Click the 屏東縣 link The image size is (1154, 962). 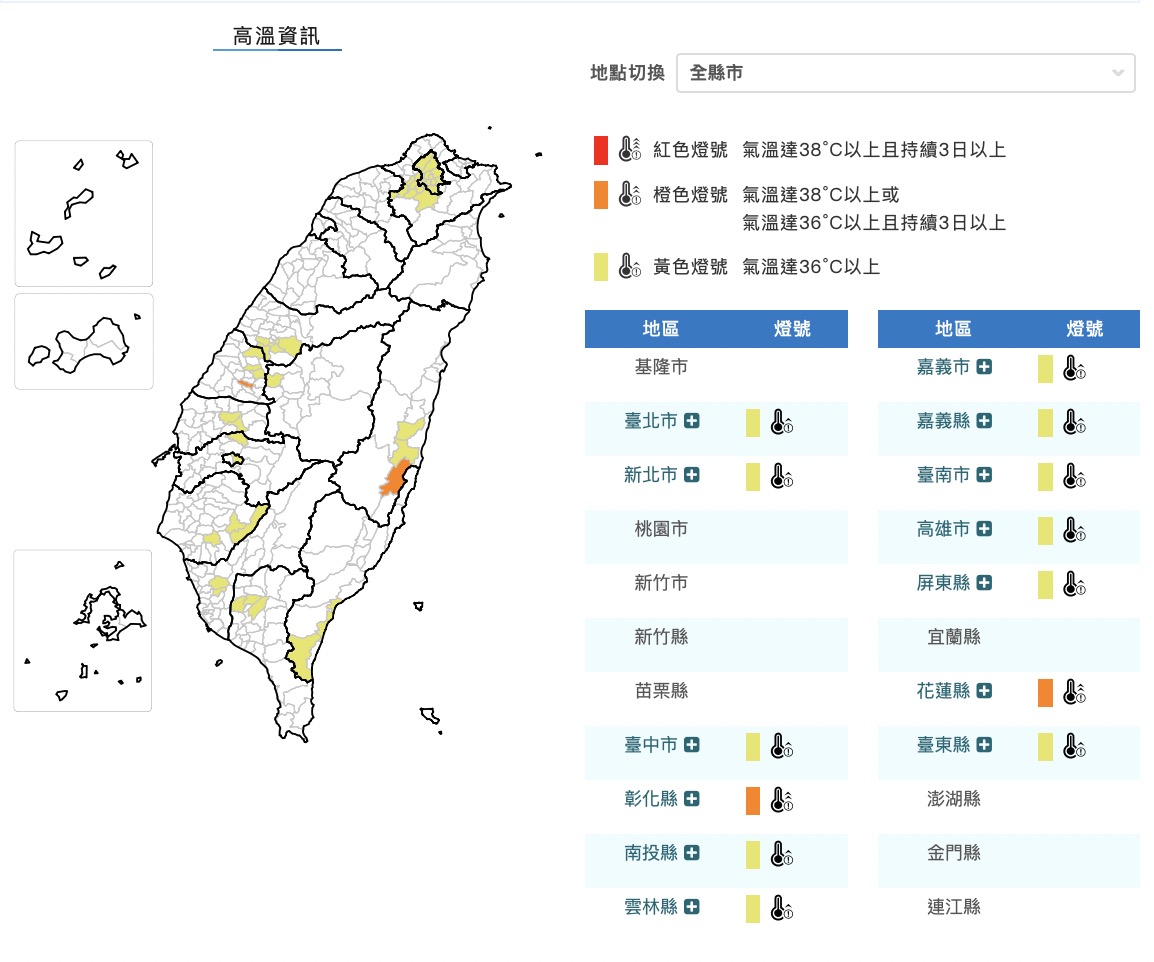(943, 582)
